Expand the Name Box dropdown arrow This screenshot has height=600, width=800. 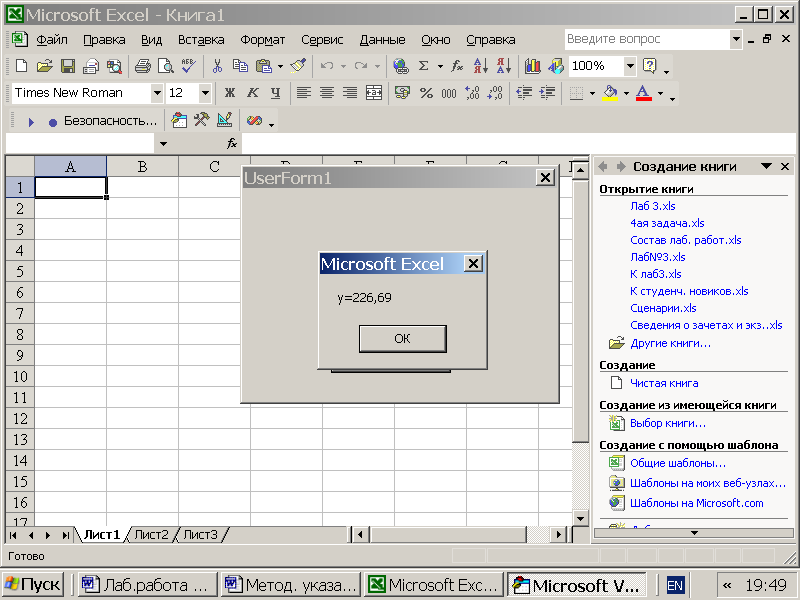[x=163, y=144]
